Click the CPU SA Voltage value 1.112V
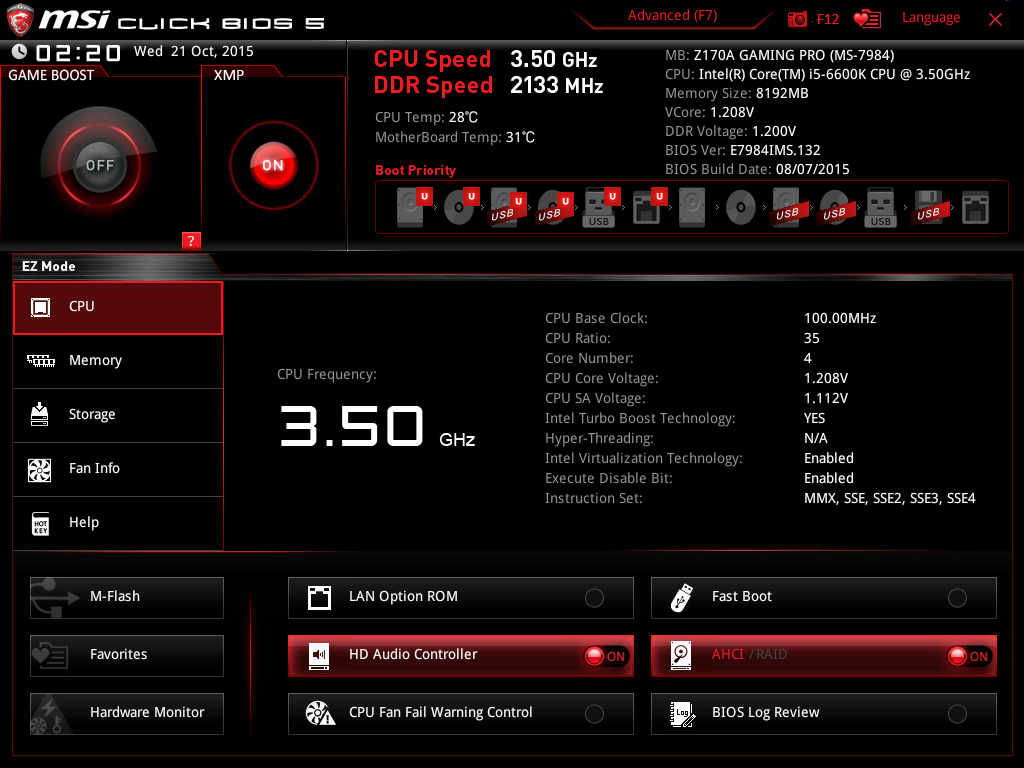This screenshot has height=768, width=1024. [x=825, y=398]
